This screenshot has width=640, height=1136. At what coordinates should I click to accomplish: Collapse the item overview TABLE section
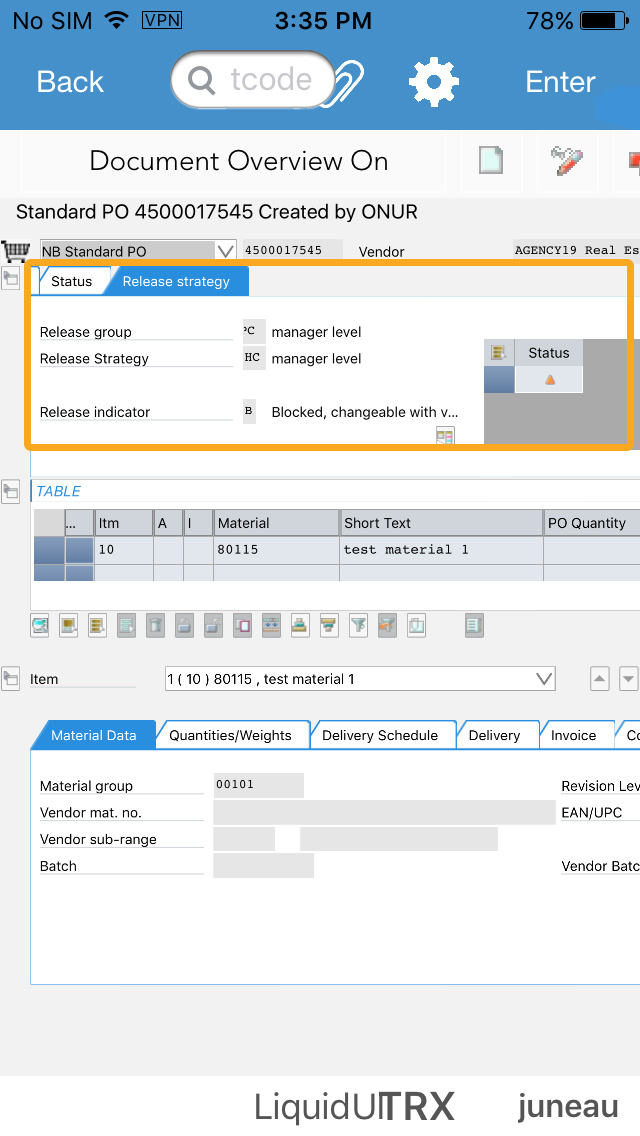point(11,490)
